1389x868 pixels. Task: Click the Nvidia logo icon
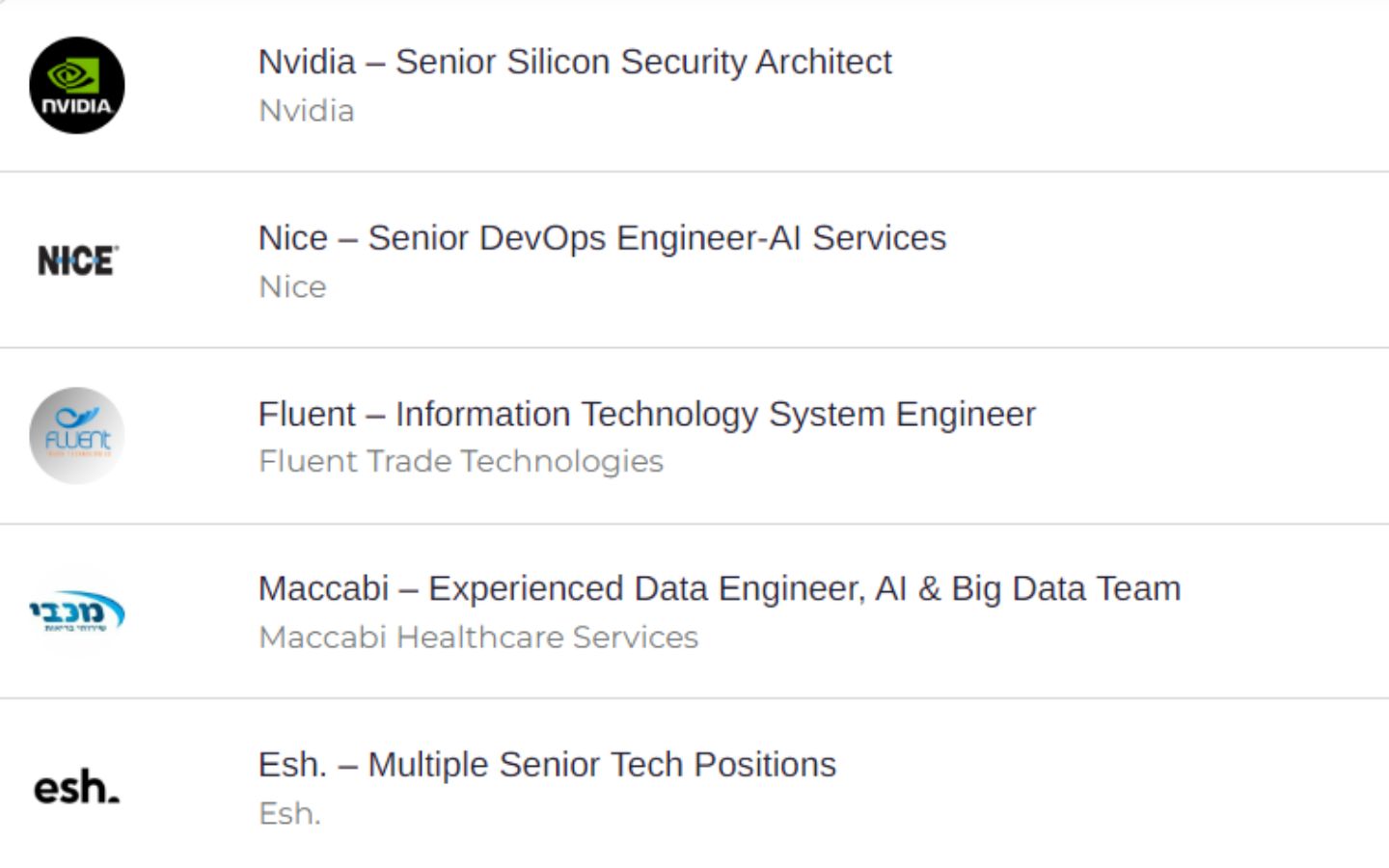click(x=77, y=85)
